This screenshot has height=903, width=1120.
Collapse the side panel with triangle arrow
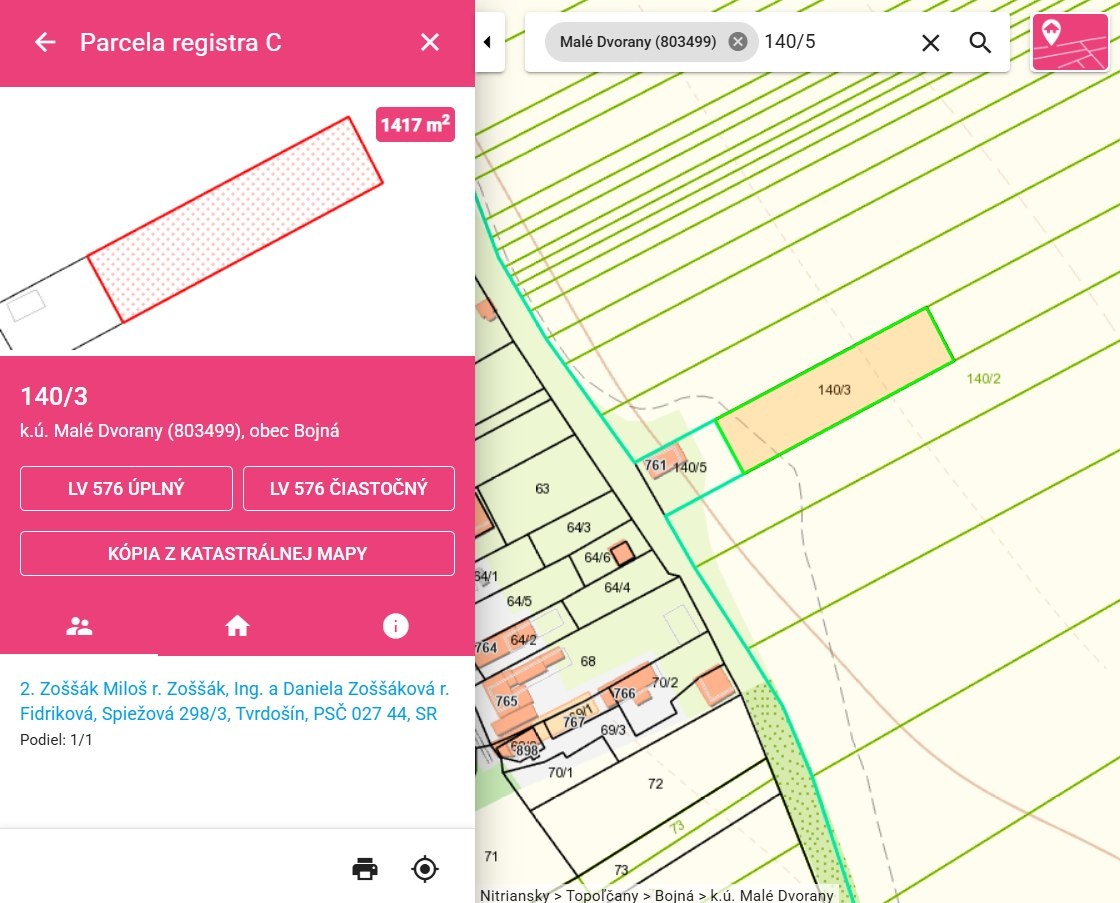click(488, 42)
